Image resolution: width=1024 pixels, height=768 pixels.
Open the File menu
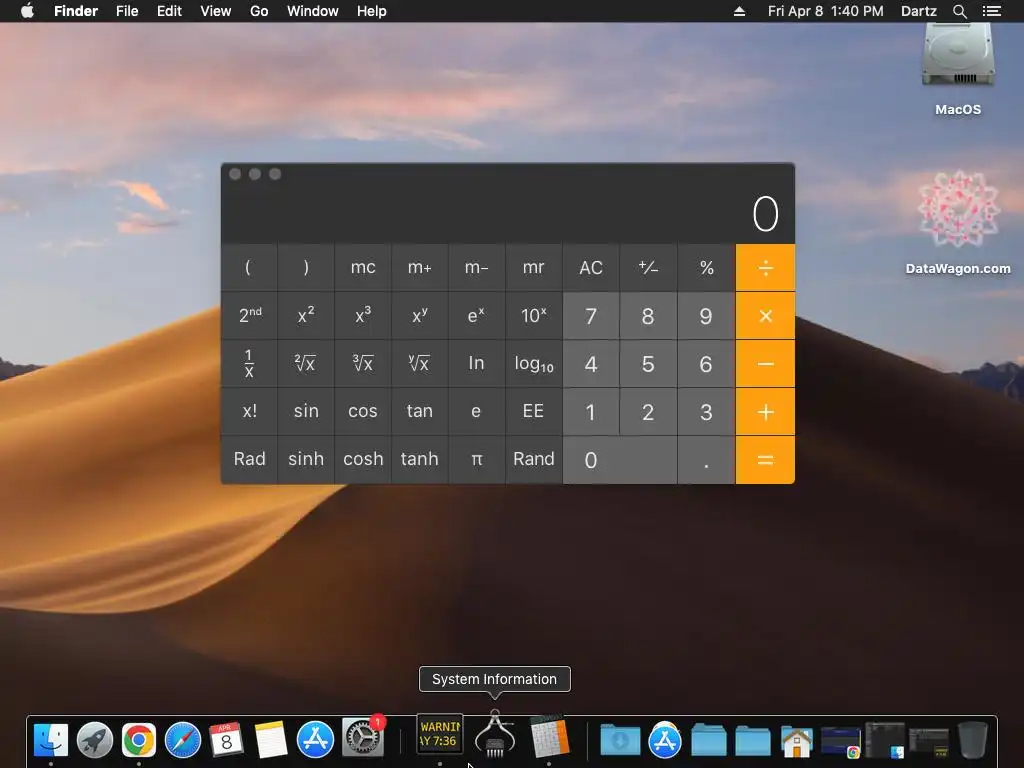pyautogui.click(x=127, y=11)
